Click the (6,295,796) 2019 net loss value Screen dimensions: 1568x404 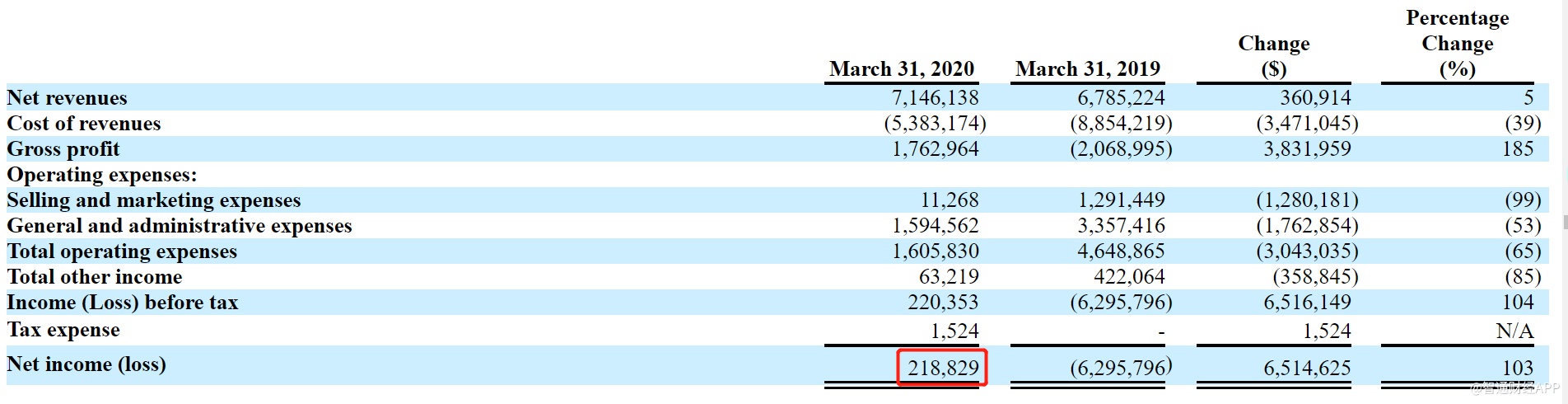[1121, 368]
